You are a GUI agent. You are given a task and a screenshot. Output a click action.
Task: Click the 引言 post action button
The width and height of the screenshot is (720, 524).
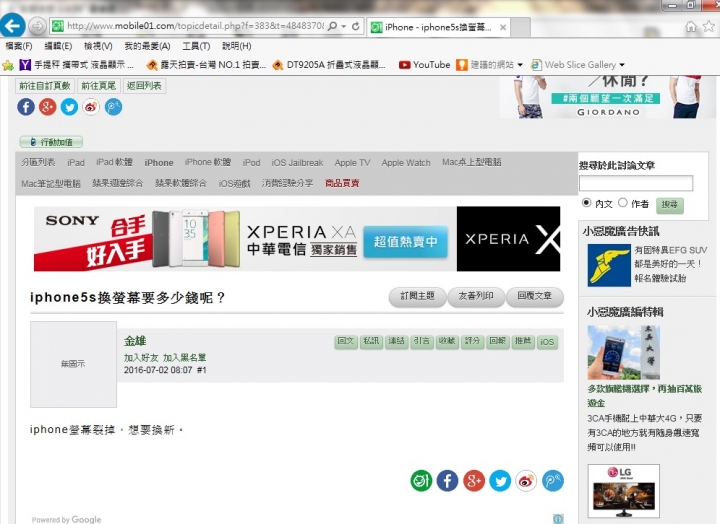(x=422, y=341)
